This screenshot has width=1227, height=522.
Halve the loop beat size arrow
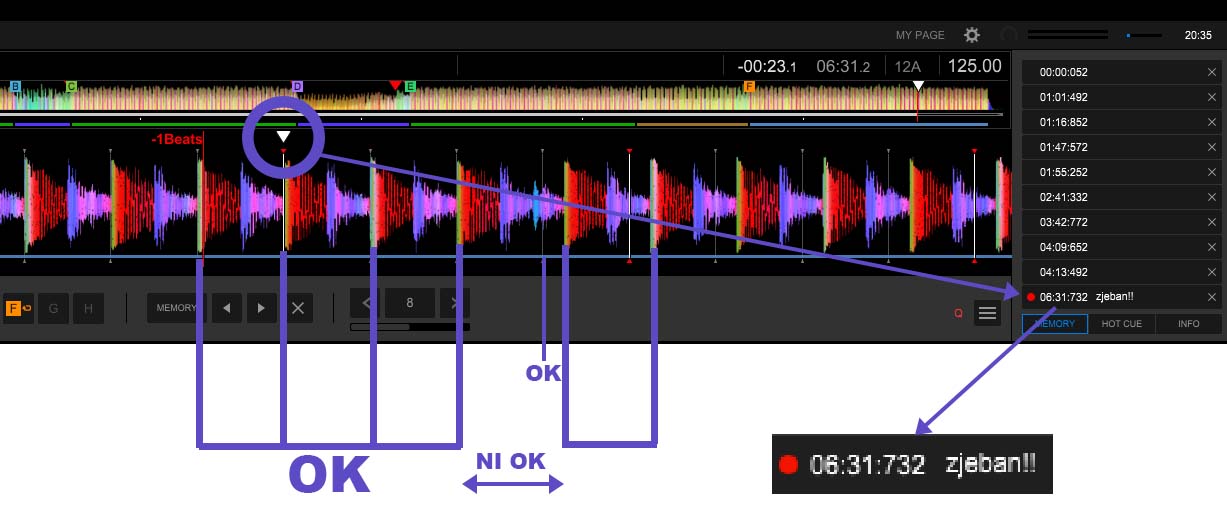pyautogui.click(x=365, y=302)
